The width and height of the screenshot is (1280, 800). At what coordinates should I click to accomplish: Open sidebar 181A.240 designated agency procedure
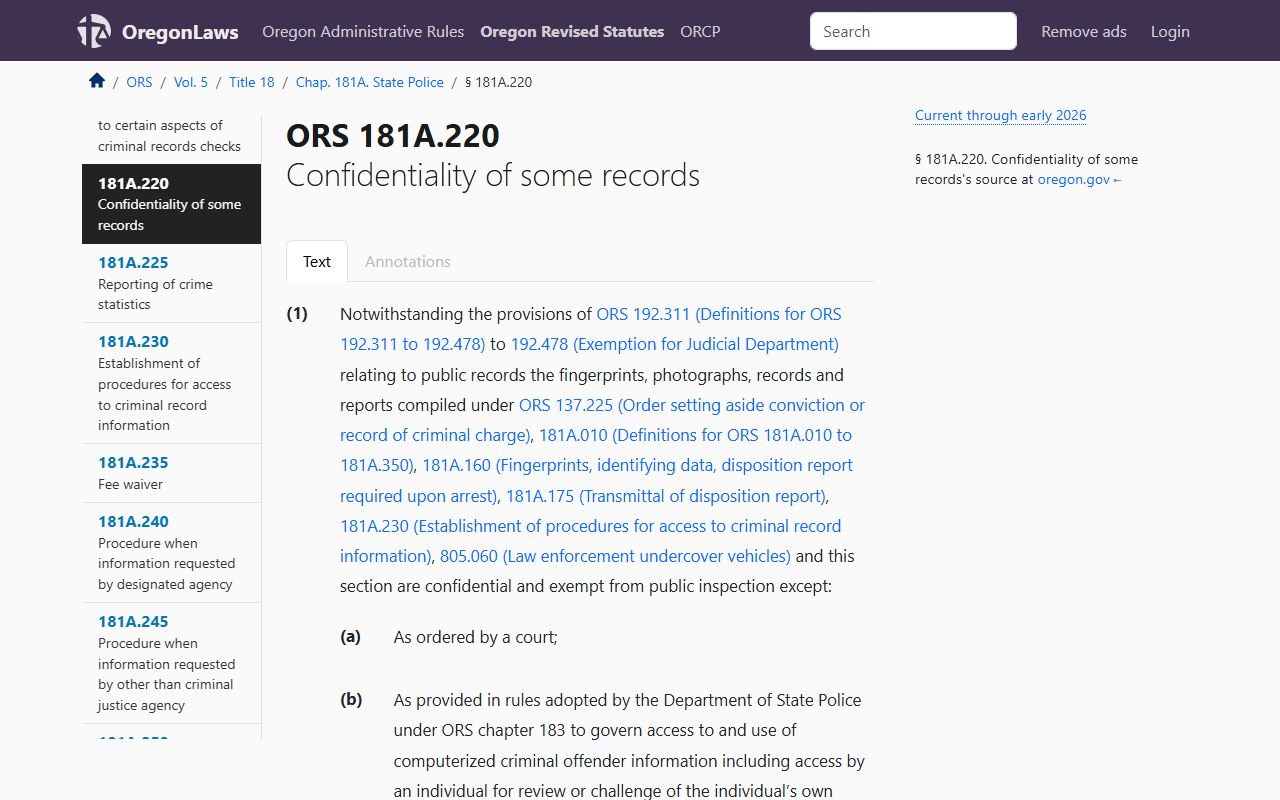point(171,553)
